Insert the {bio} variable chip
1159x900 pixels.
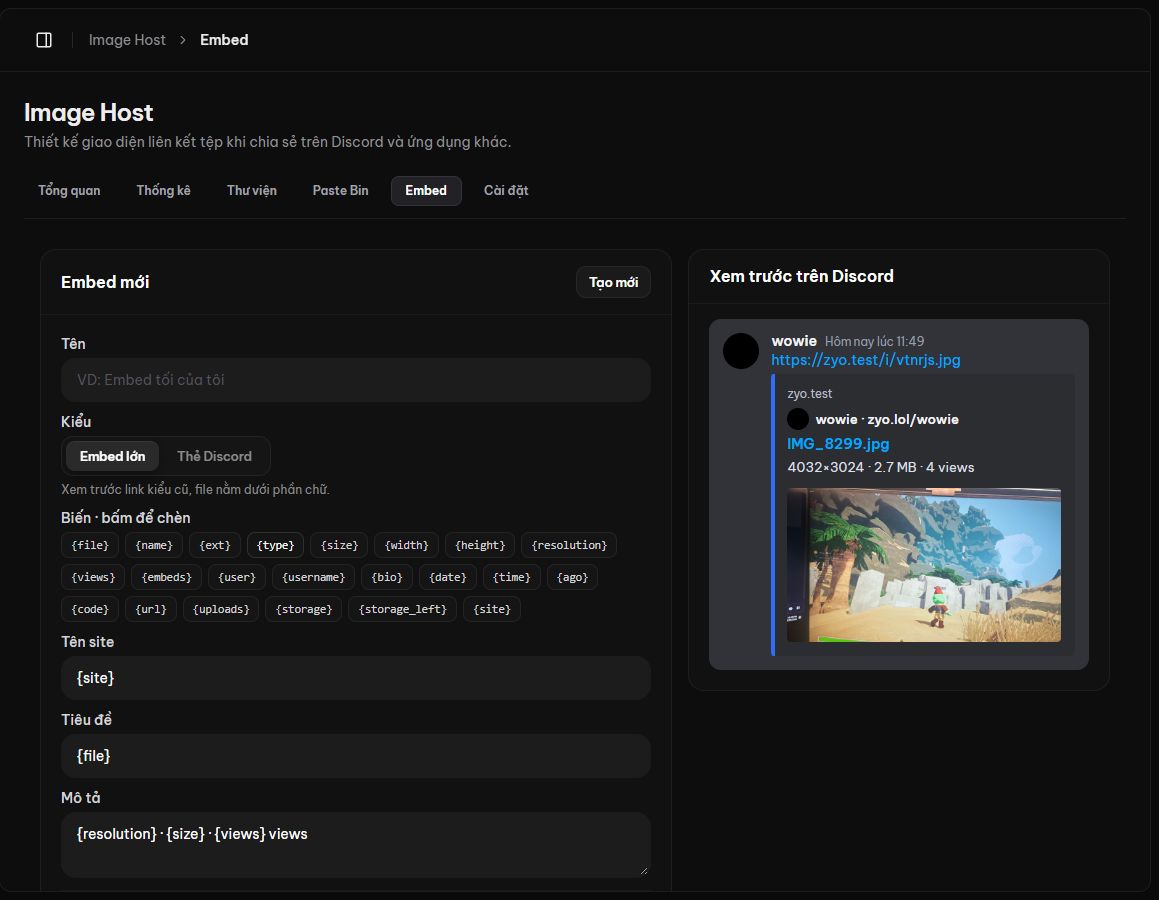pyautogui.click(x=387, y=577)
